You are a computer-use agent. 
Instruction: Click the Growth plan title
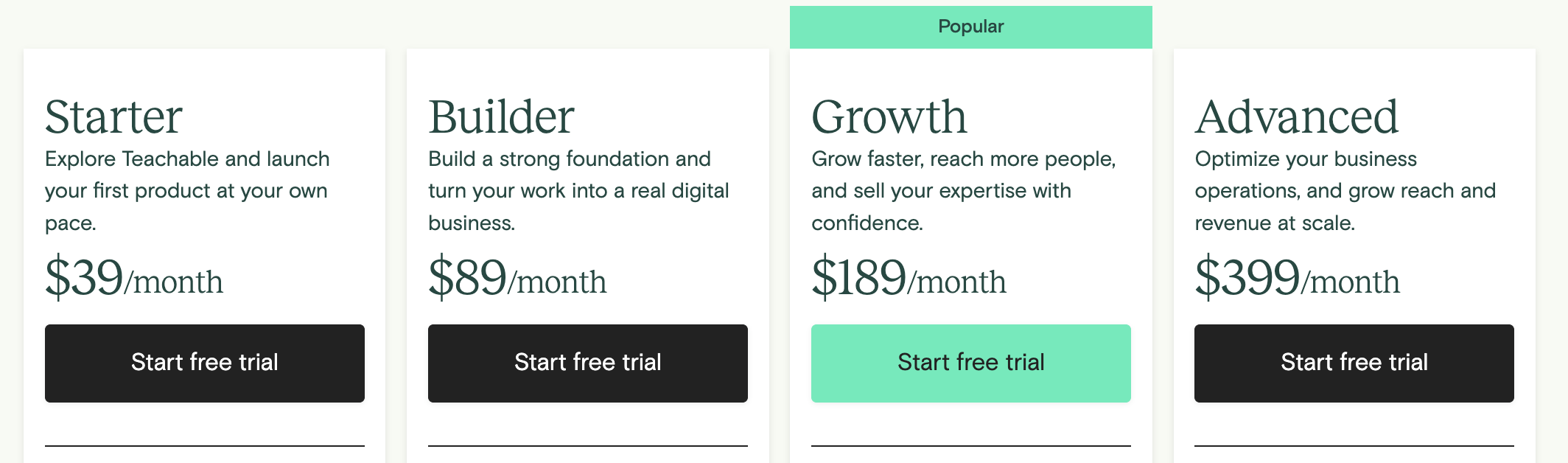pos(889,116)
